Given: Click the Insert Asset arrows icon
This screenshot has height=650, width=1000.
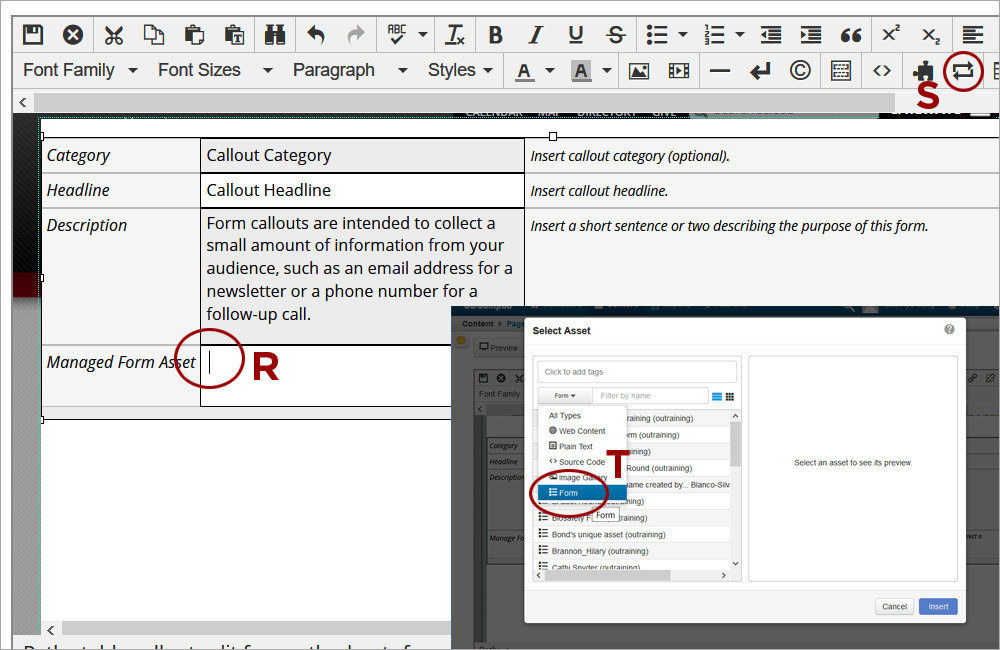Looking at the screenshot, I should pos(963,71).
